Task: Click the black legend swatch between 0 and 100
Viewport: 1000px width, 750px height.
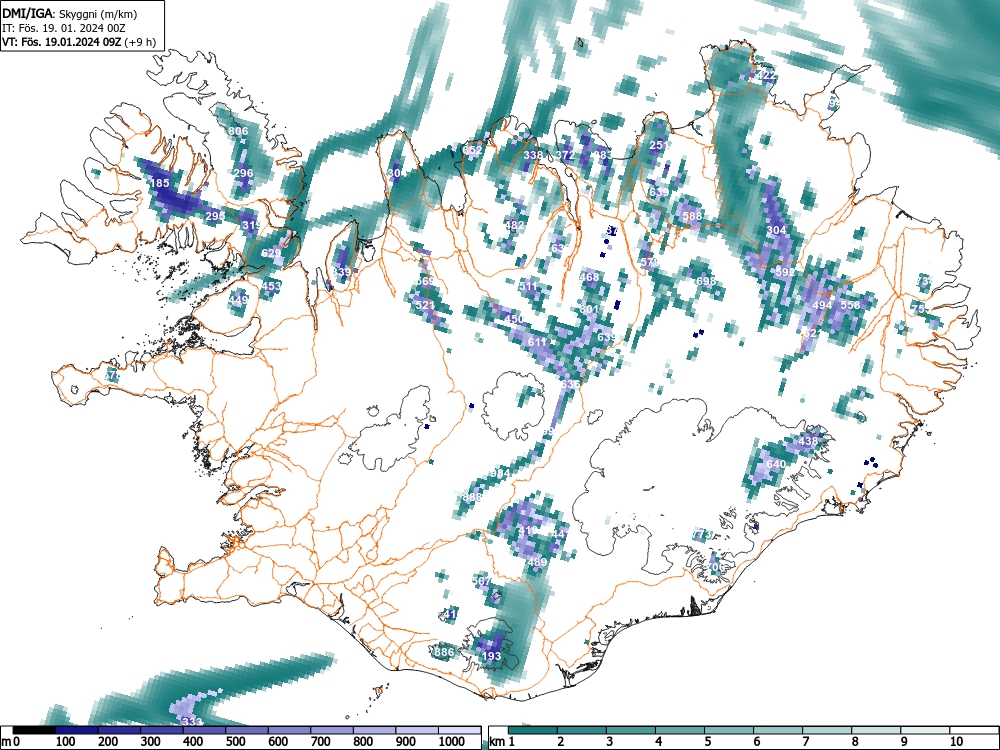Action: click(x=34, y=730)
